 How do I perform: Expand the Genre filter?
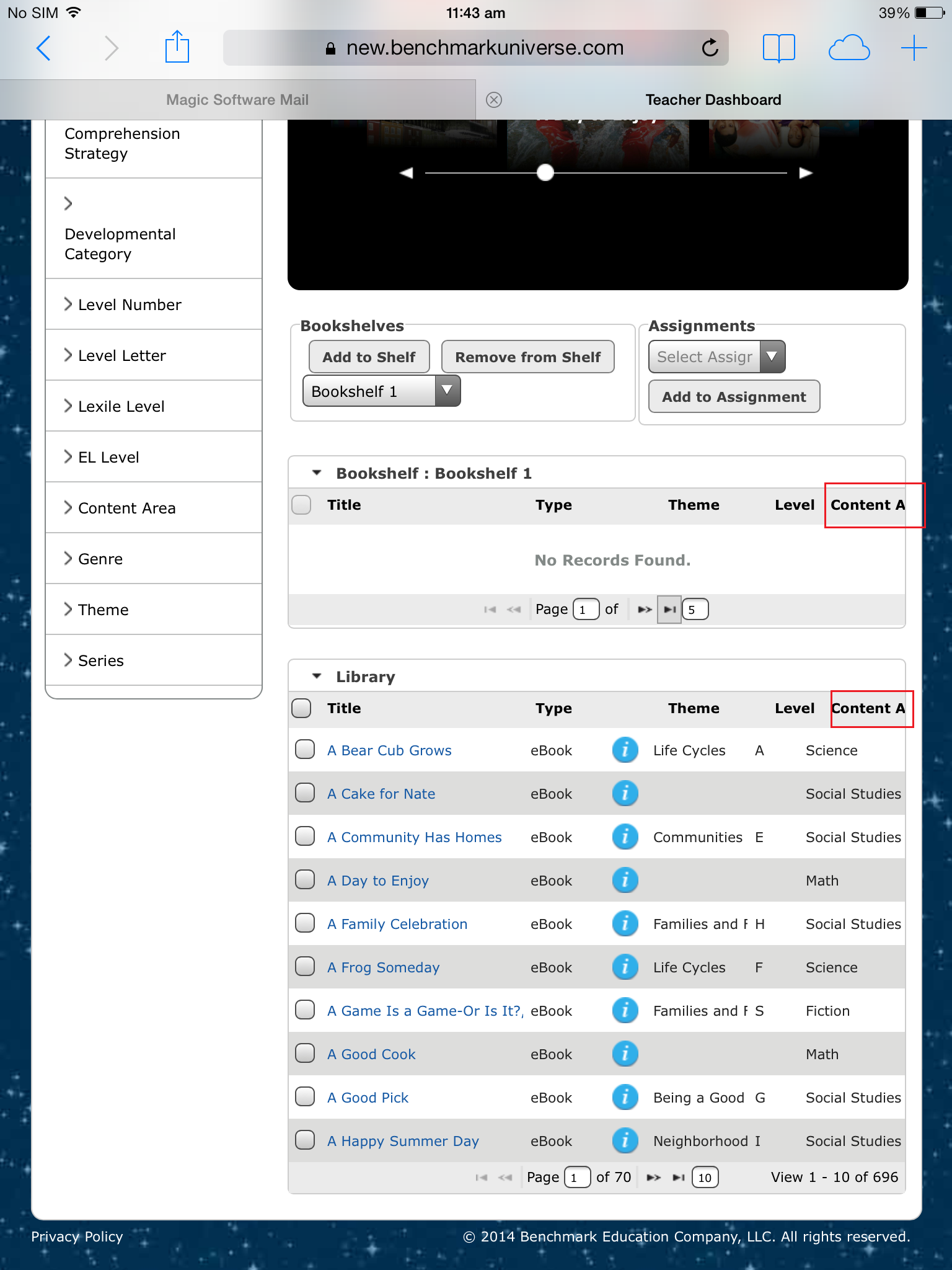tap(154, 559)
